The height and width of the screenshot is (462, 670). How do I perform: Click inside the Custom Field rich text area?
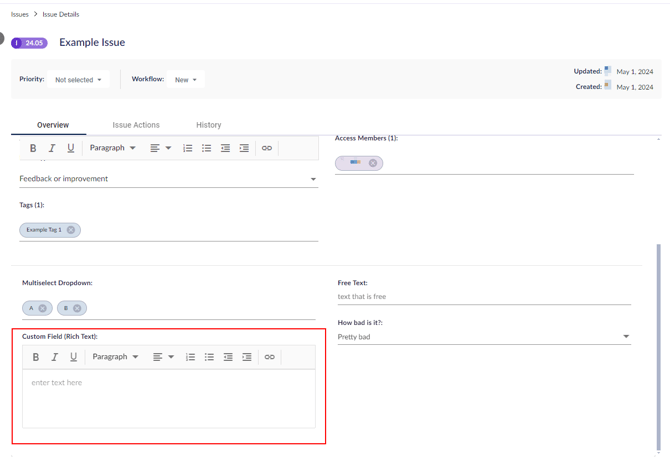point(168,398)
